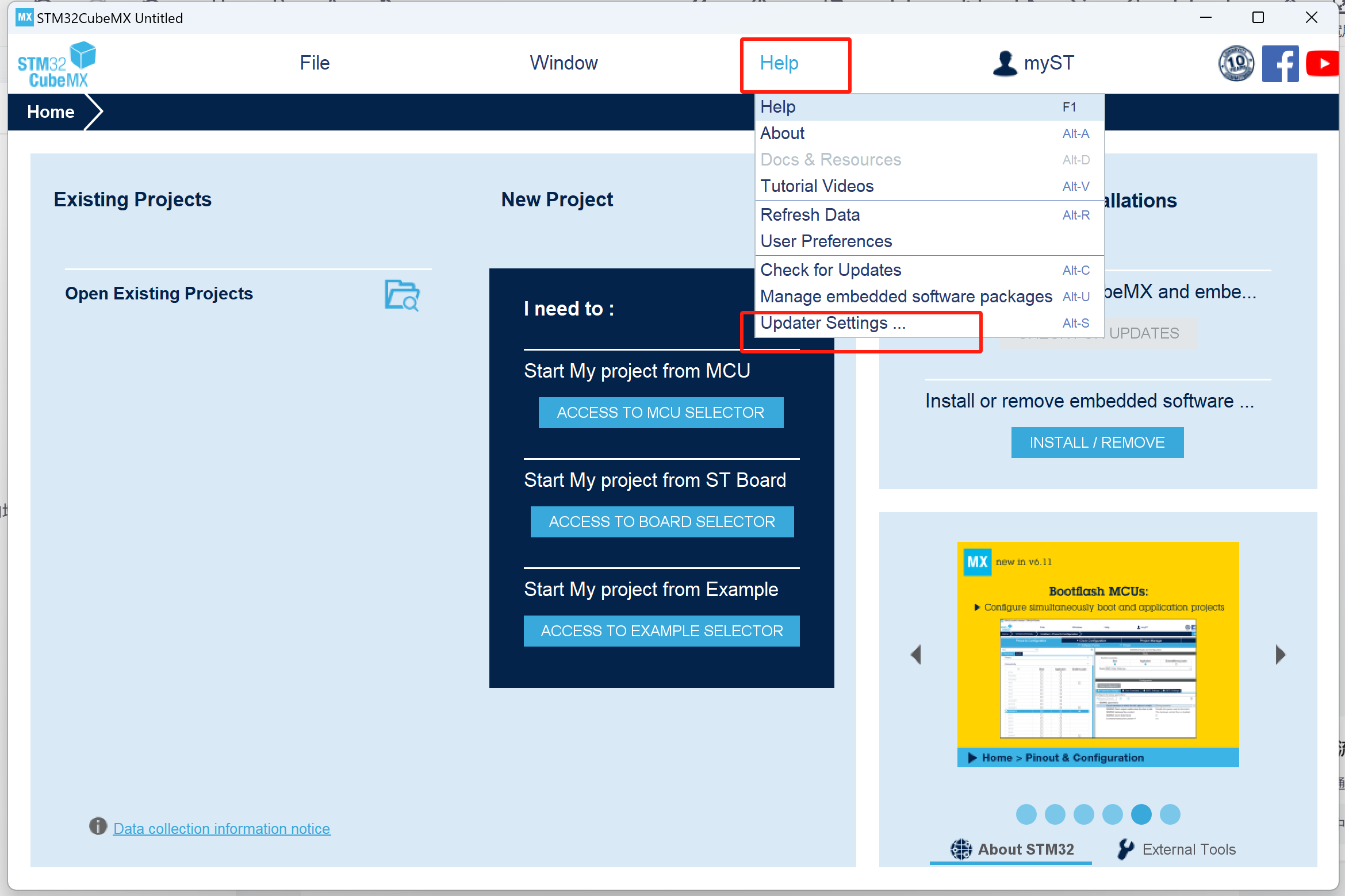Click Start My project from MCU text
The width and height of the screenshot is (1345, 896).
(637, 371)
